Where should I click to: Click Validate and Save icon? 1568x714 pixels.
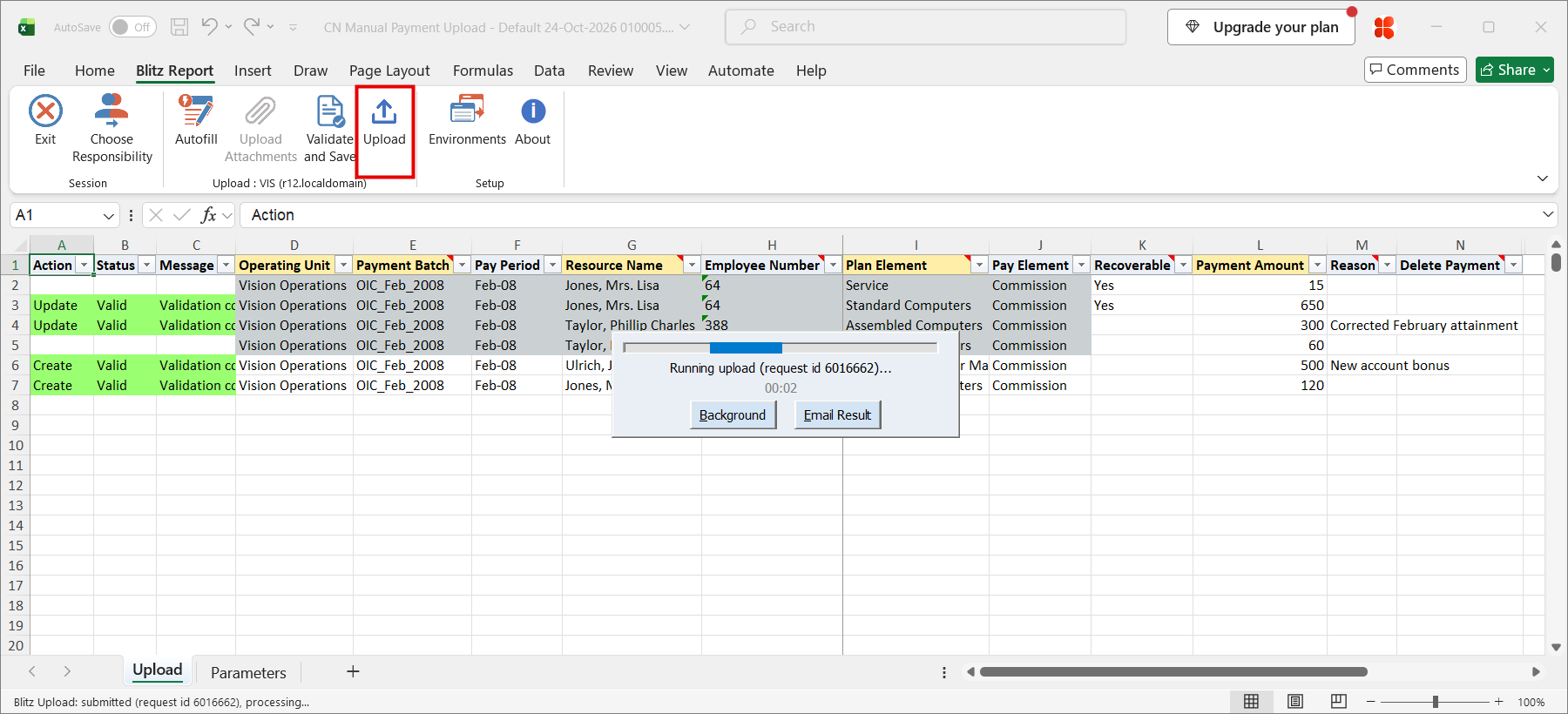[x=329, y=111]
